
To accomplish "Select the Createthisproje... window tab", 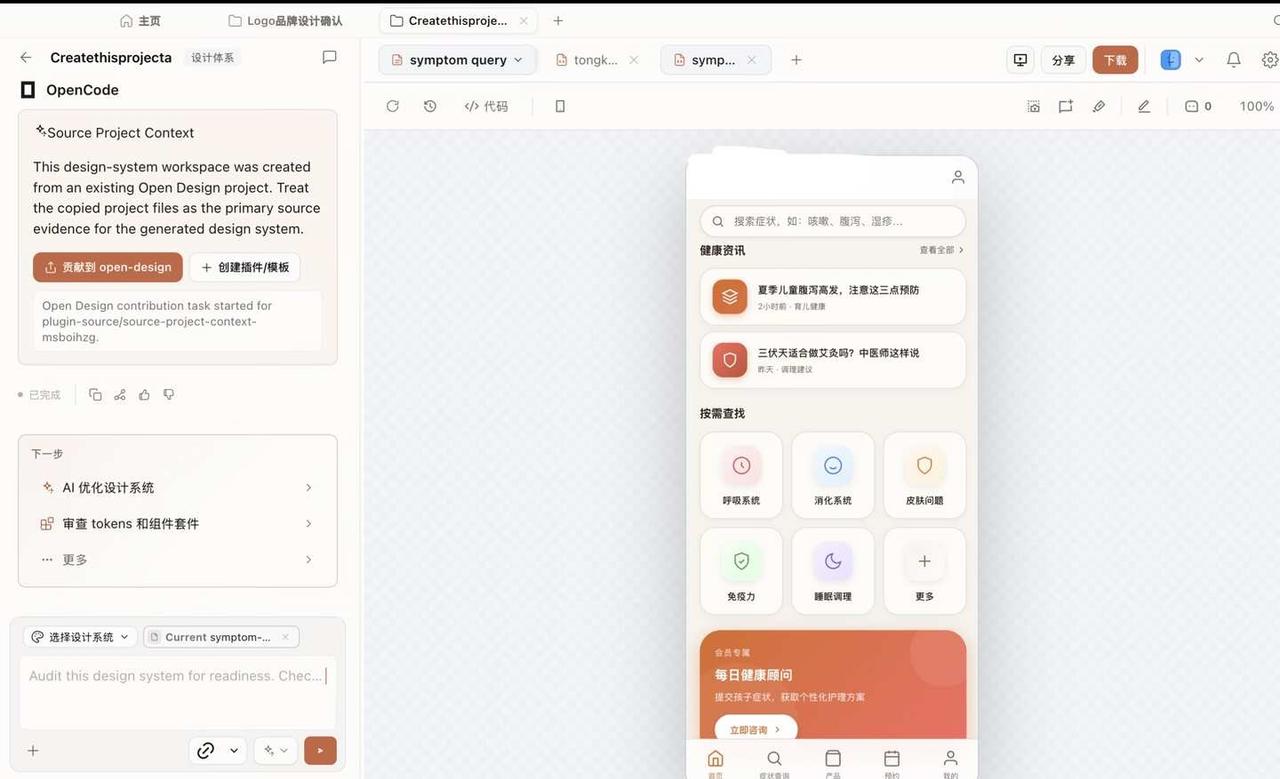I will [x=457, y=21].
